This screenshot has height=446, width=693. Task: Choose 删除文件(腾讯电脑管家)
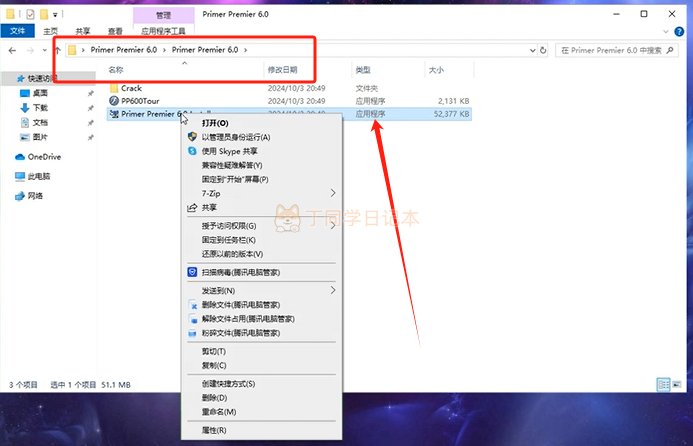click(x=262, y=305)
